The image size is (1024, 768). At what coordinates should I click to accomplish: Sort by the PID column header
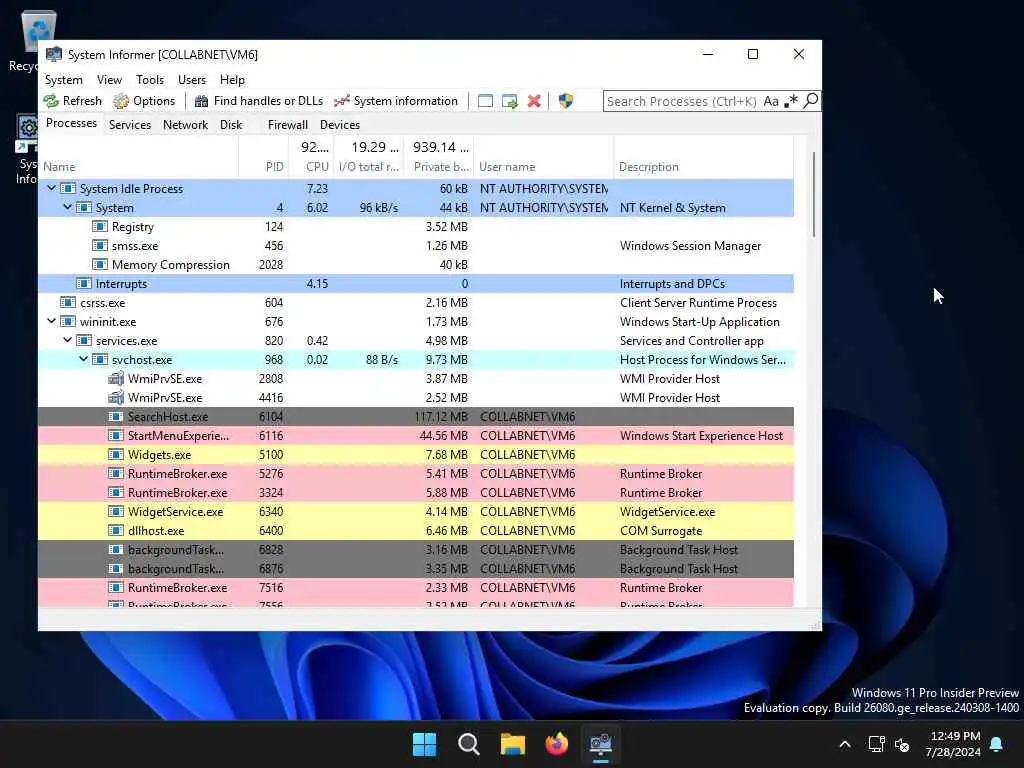tap(264, 157)
